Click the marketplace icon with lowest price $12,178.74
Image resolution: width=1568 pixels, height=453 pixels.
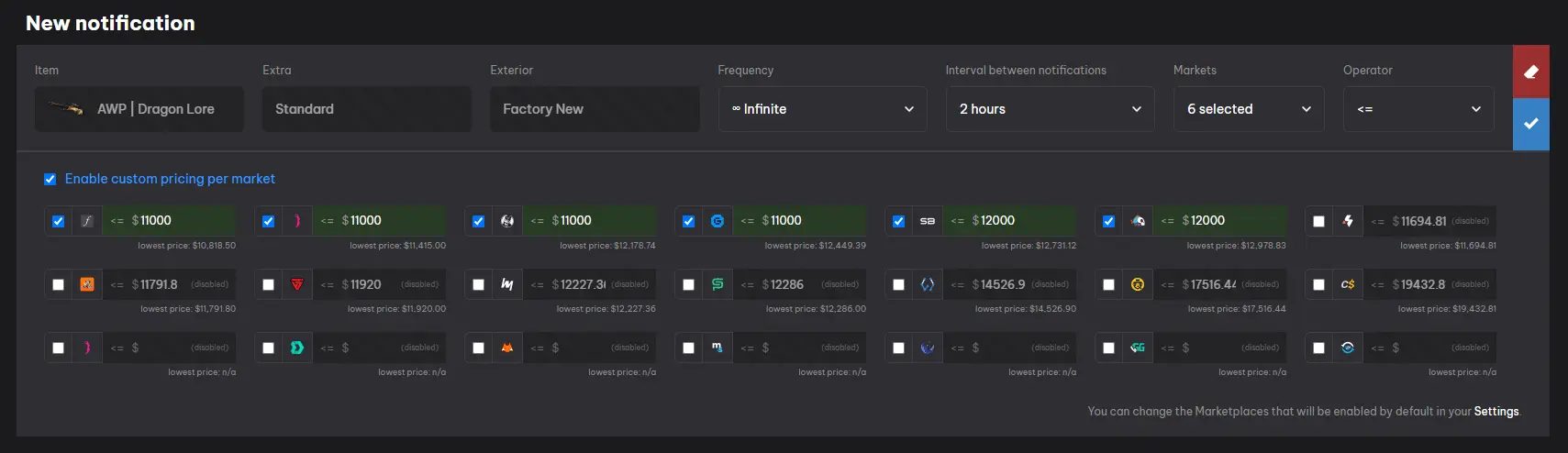click(507, 221)
